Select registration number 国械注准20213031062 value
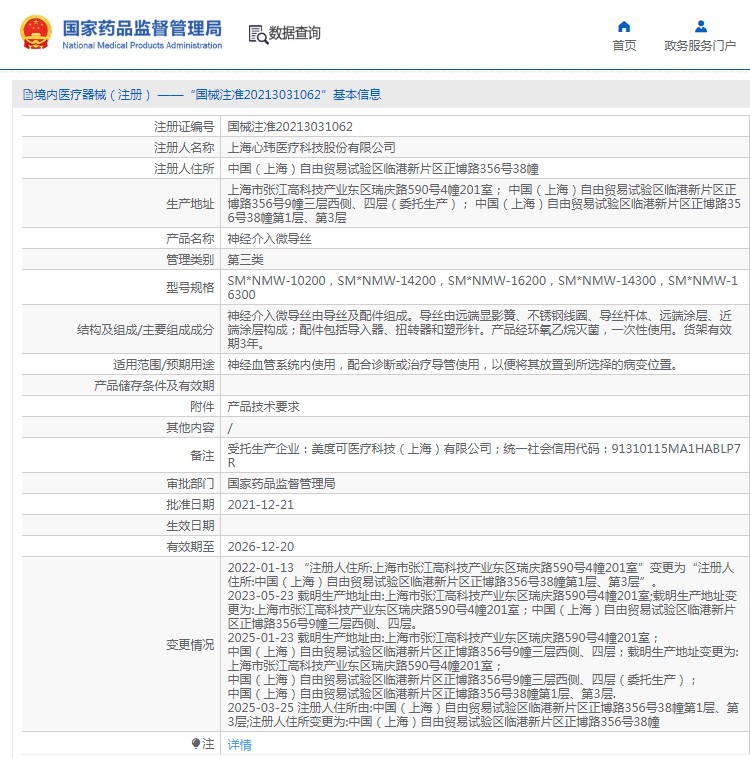750x758 pixels. point(290,127)
